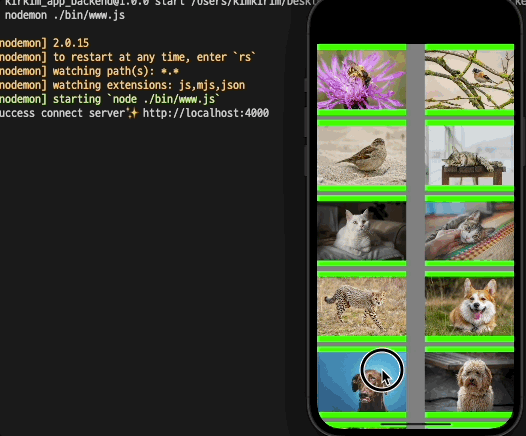This screenshot has width=526, height=436.
Task: Click the 'nodemon ./bin/www.js' command line
Action: 65,15
